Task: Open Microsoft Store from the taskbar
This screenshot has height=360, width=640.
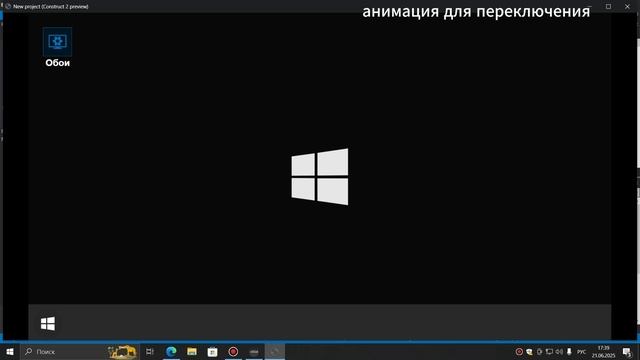Action: (212, 351)
